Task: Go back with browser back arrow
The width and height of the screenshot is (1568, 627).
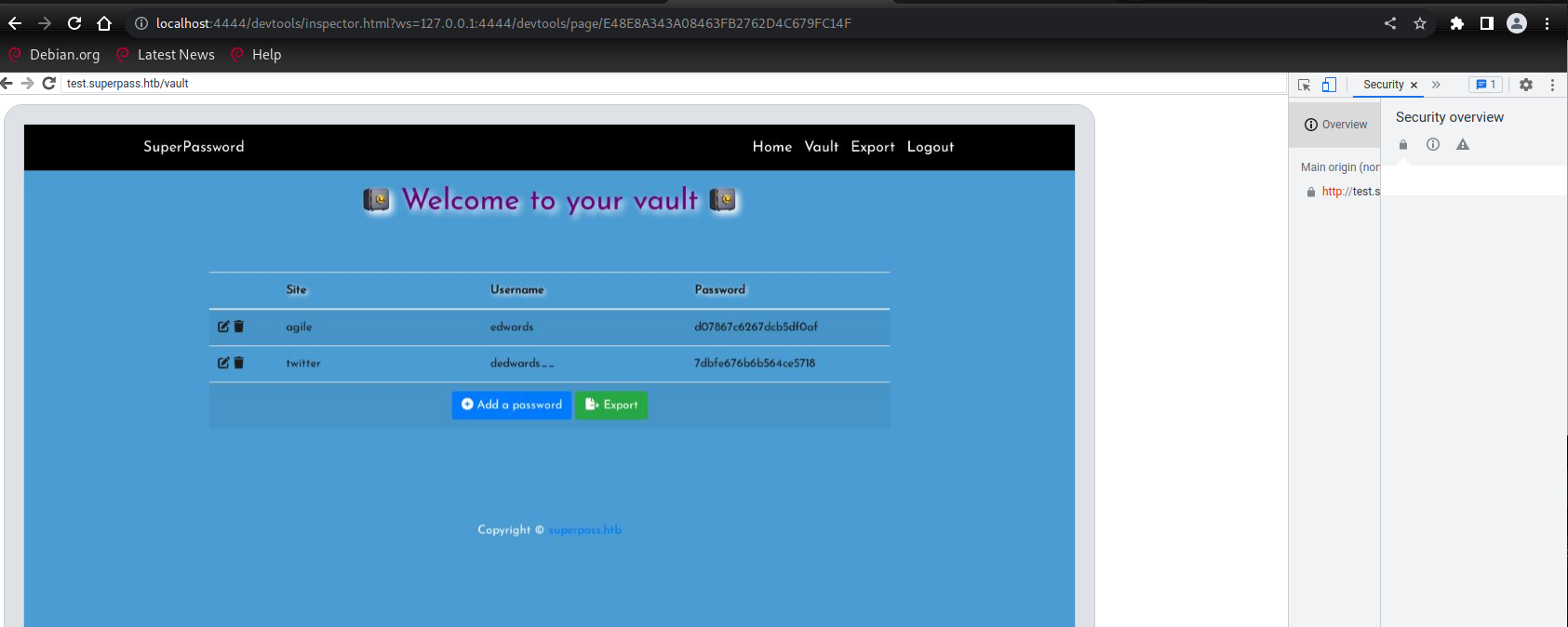Action: point(15,23)
